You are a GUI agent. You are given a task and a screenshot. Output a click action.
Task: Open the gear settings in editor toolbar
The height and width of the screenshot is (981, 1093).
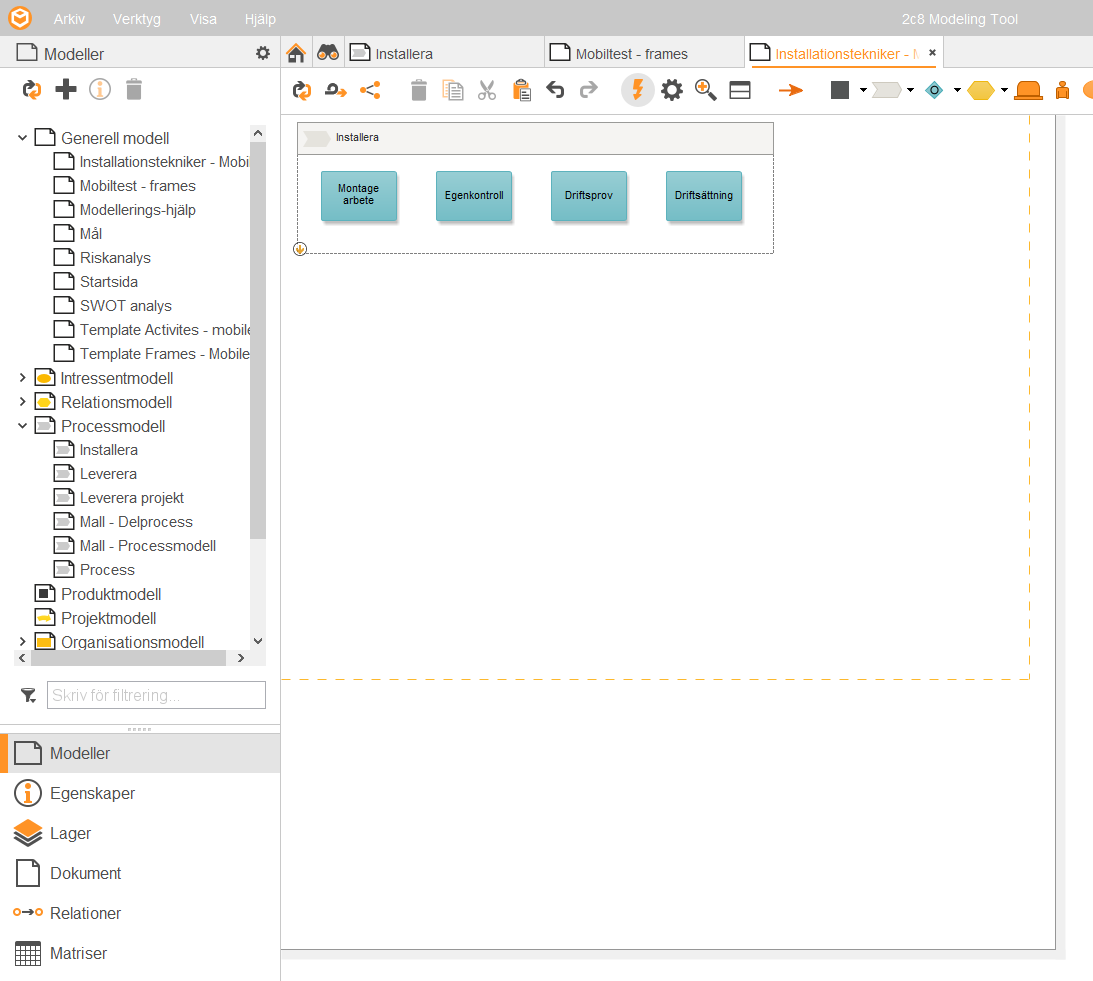(x=672, y=90)
